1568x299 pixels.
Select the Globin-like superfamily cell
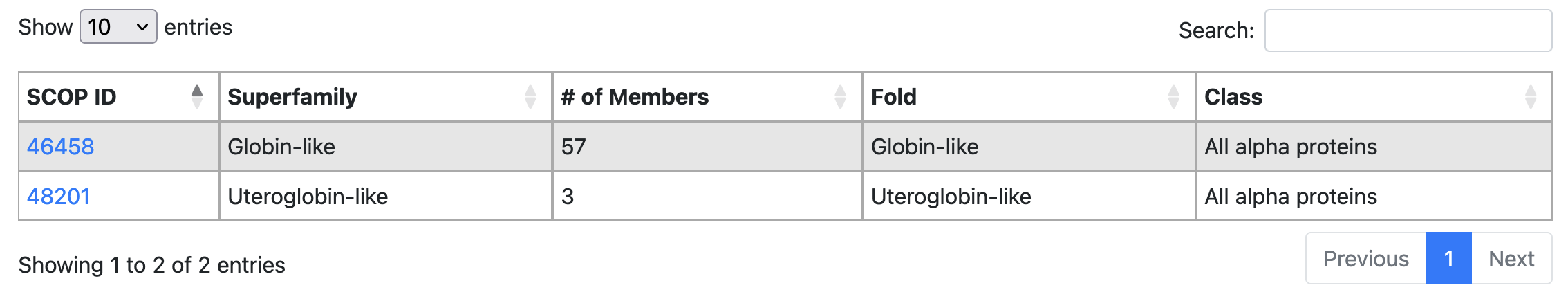pos(386,147)
